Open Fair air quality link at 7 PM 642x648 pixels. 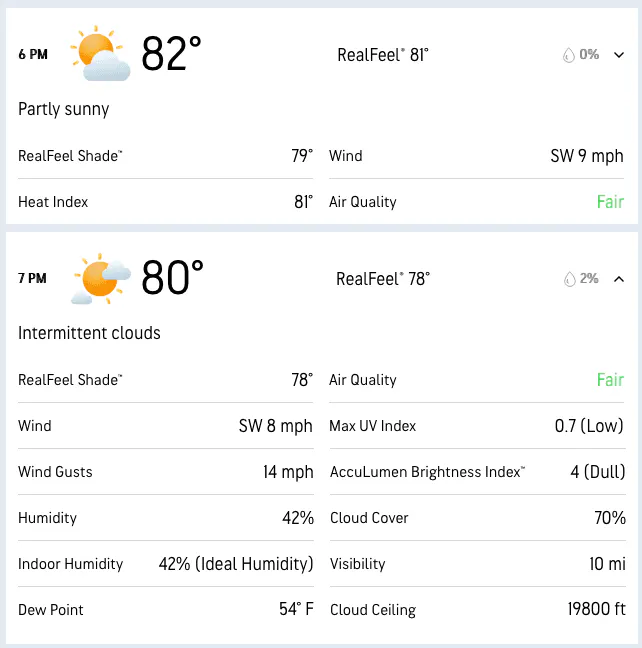pos(610,380)
